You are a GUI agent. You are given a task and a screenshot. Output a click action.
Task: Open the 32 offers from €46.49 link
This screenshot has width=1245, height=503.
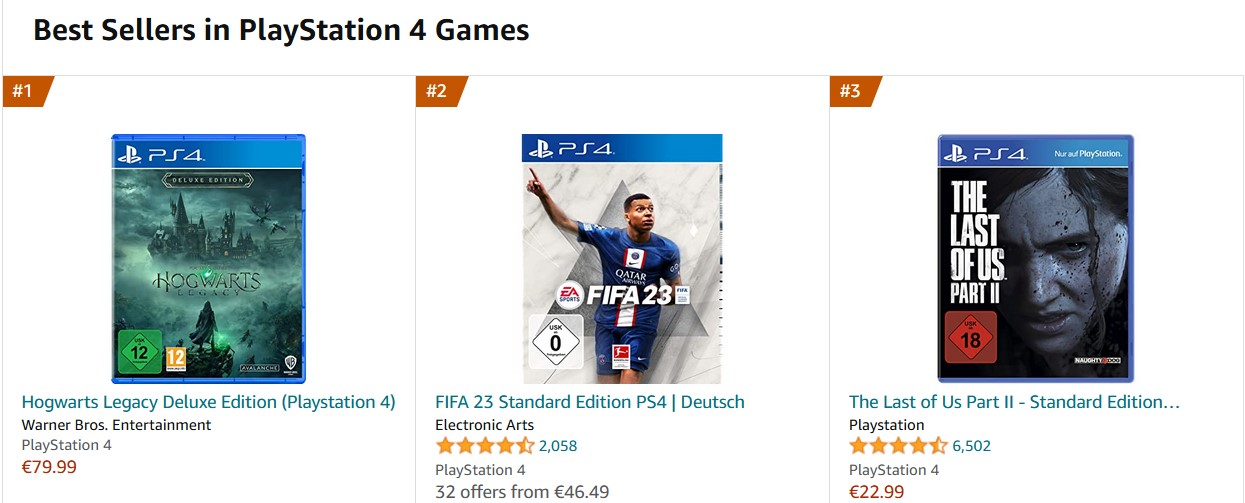point(522,491)
